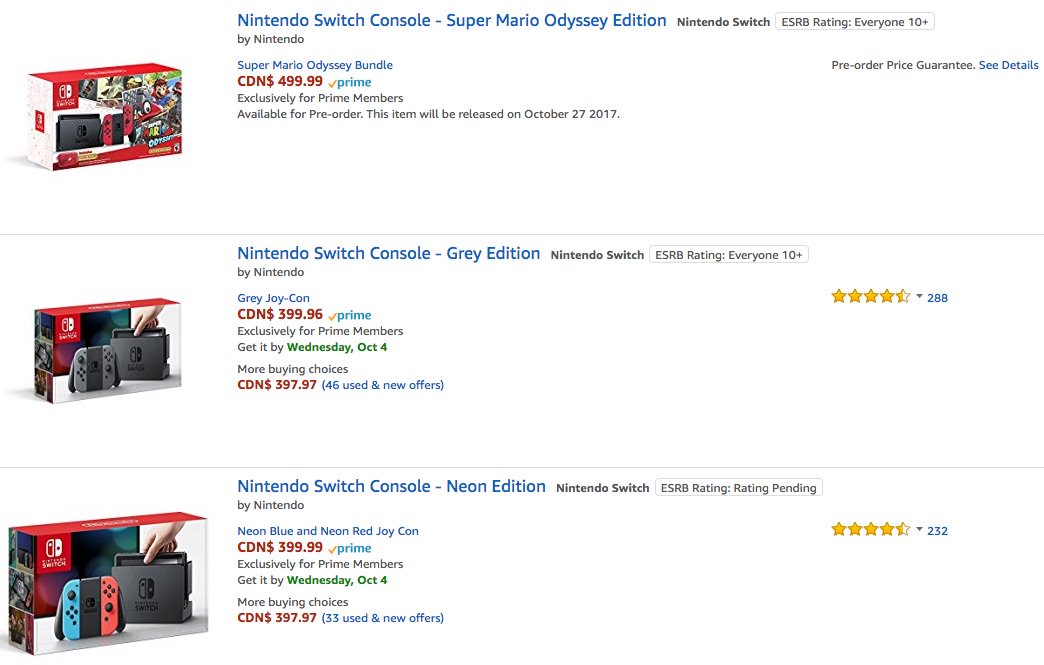Click the Grey Edition star rating icons
This screenshot has width=1044, height=665.
870,297
